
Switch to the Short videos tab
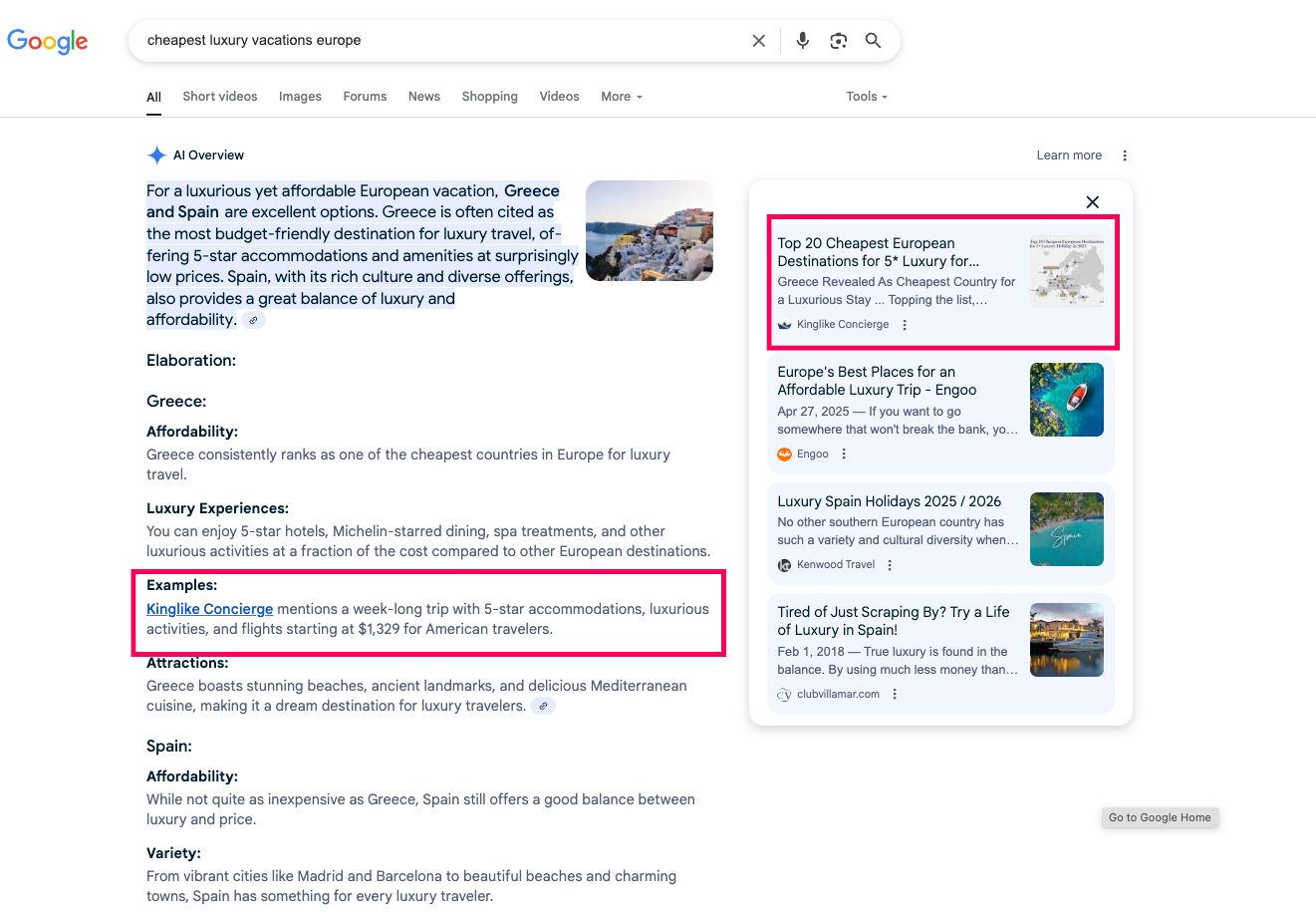(x=219, y=97)
